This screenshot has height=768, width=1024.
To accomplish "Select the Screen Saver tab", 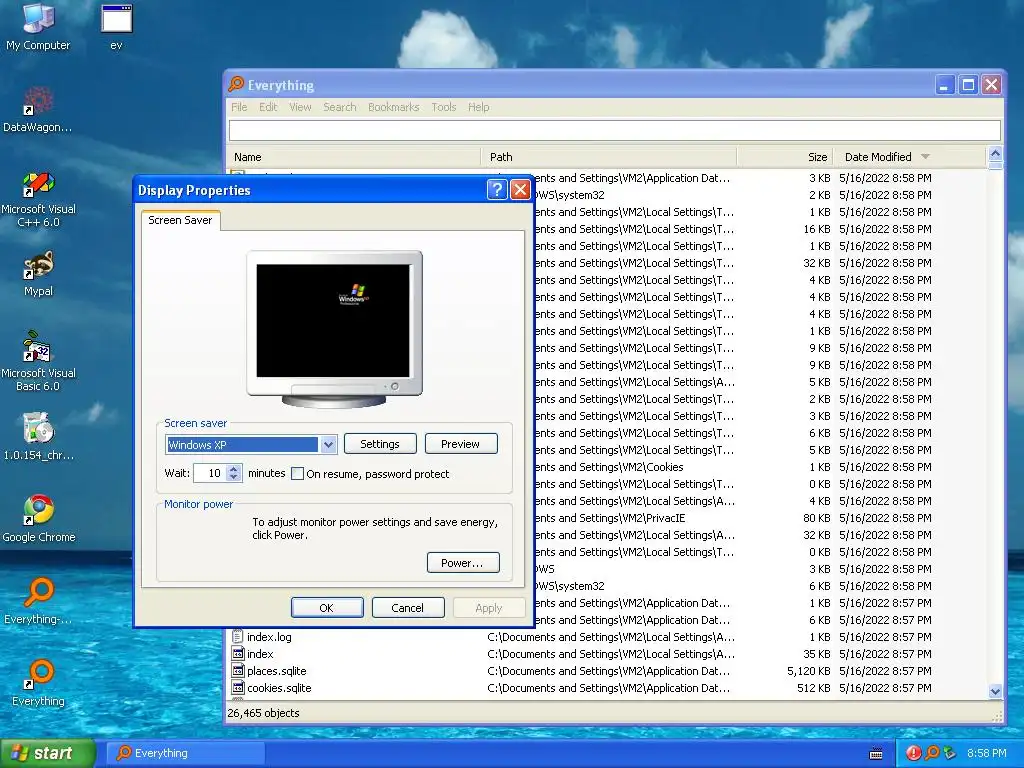I will [x=180, y=220].
